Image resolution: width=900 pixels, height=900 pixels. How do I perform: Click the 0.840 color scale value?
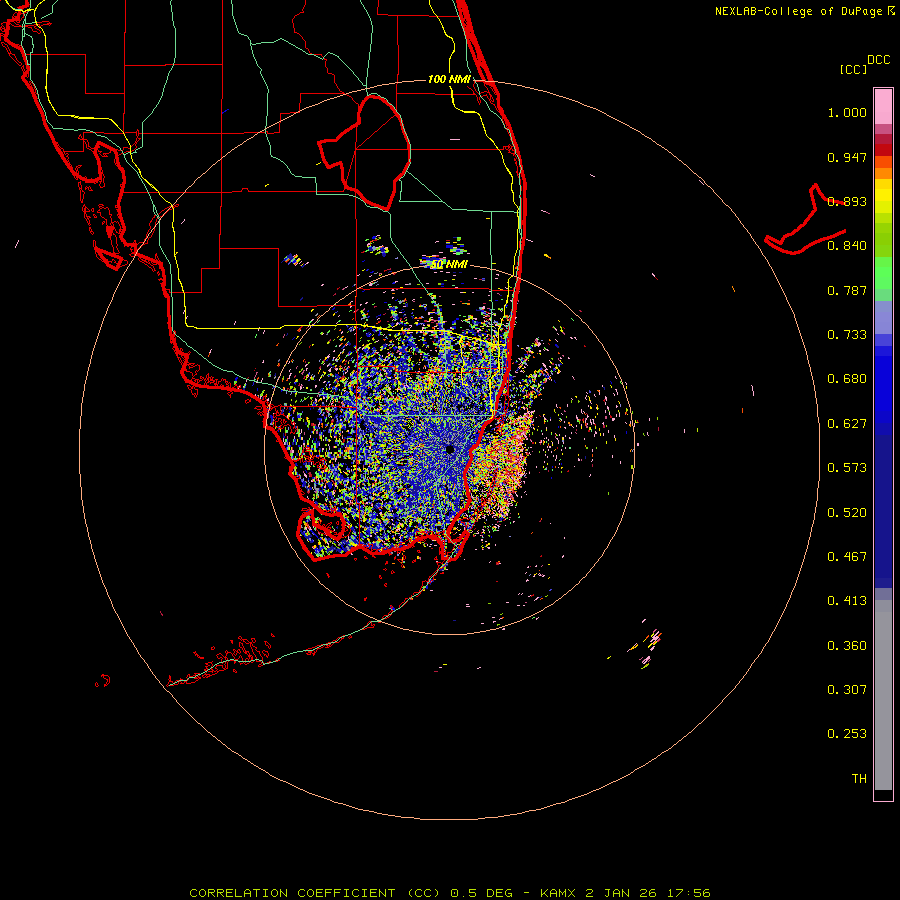pos(847,246)
